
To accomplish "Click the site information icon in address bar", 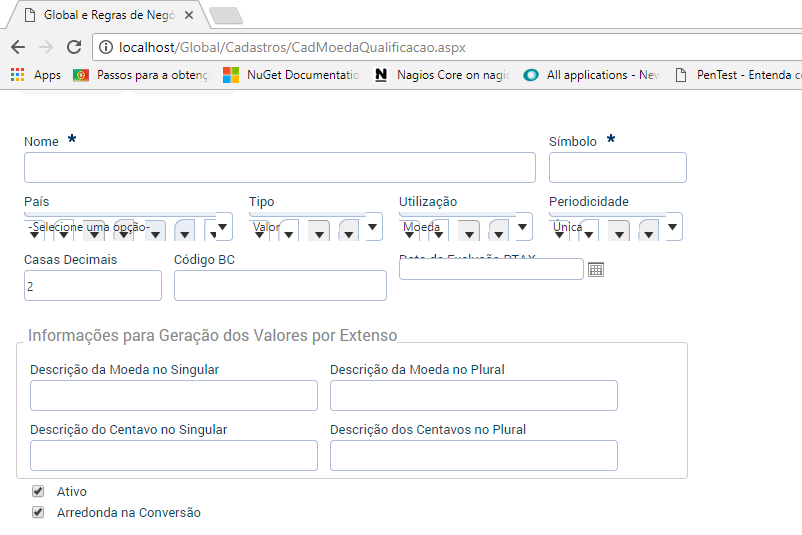I will 106,47.
